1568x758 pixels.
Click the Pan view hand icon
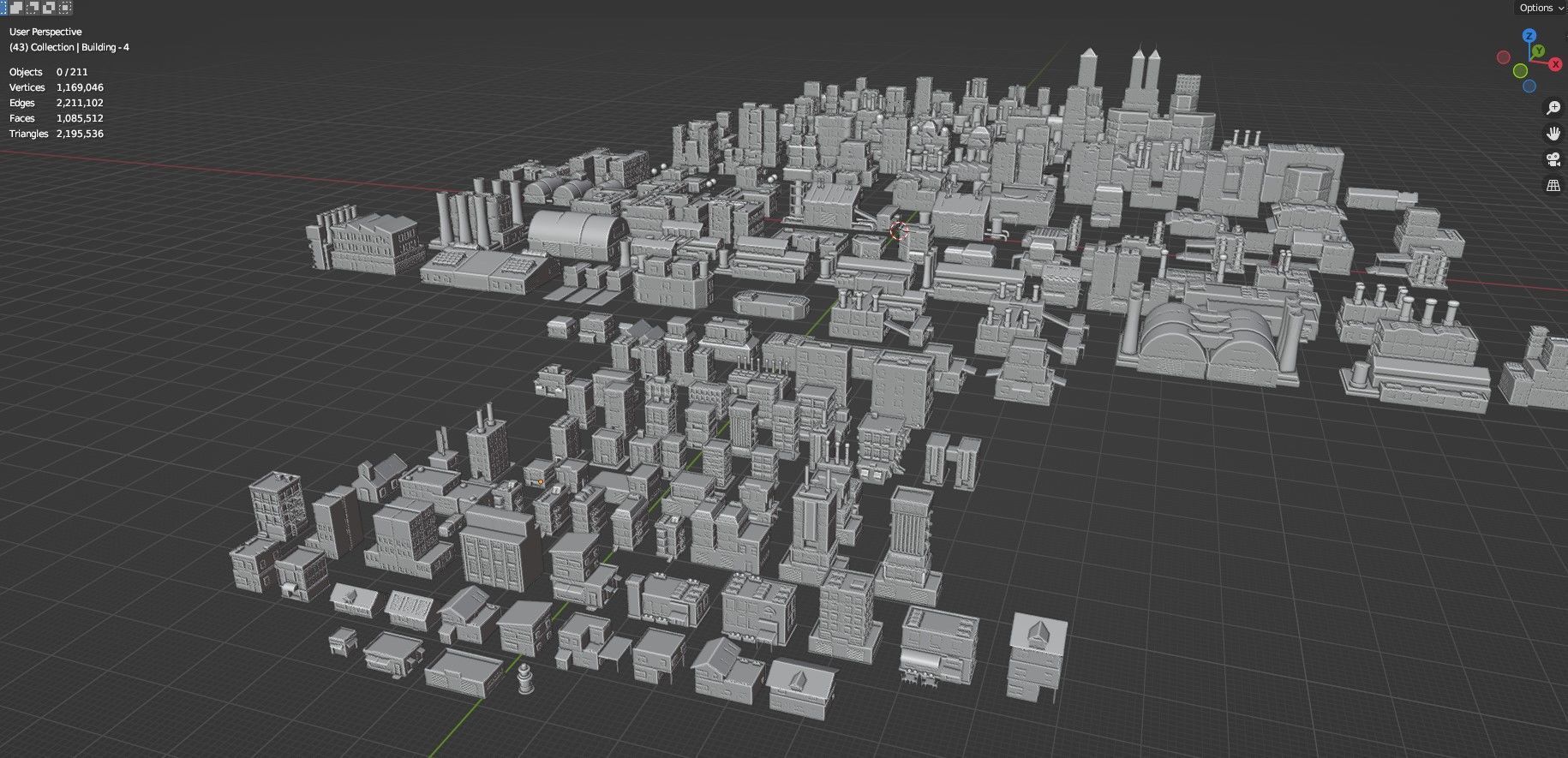1553,134
